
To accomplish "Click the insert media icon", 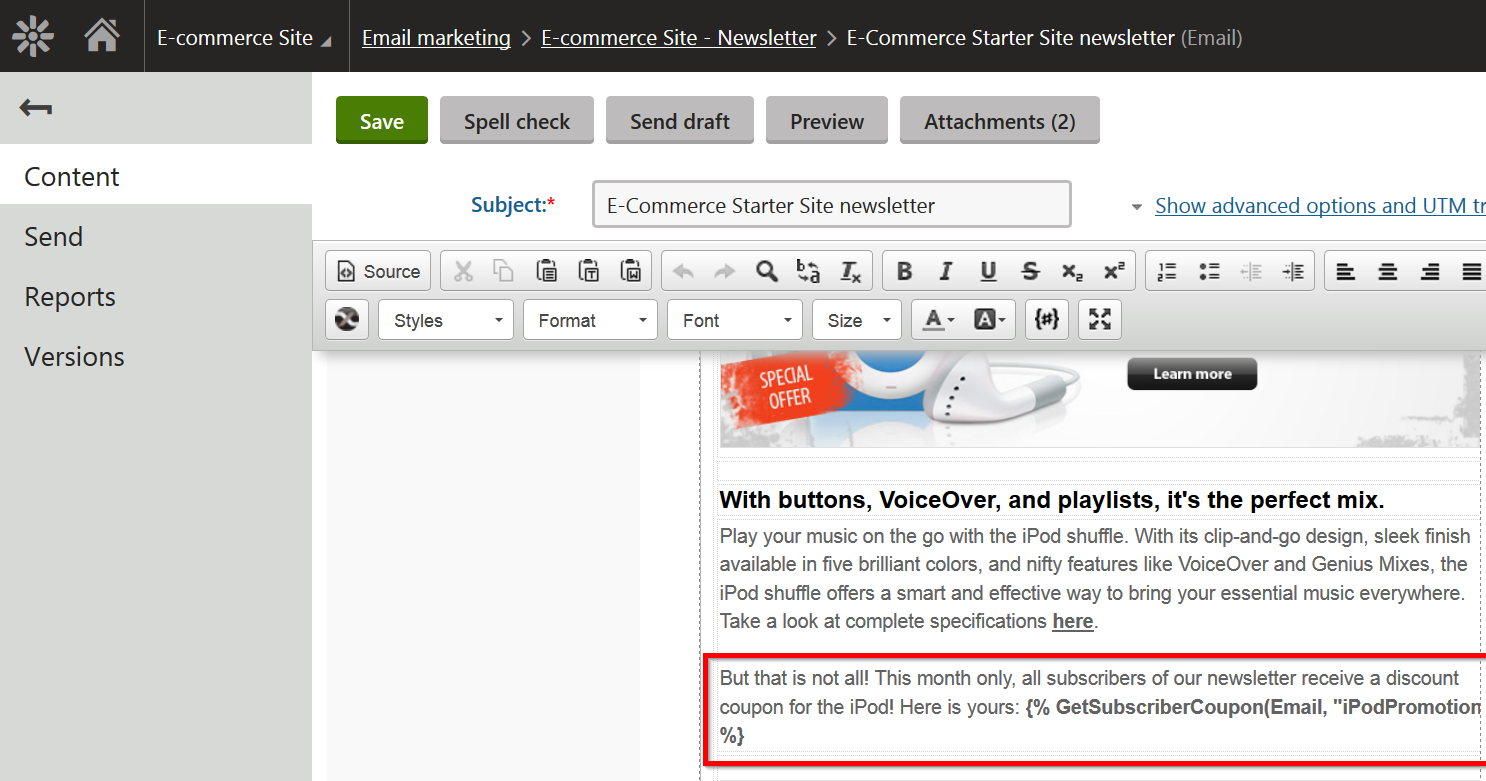I will point(347,320).
